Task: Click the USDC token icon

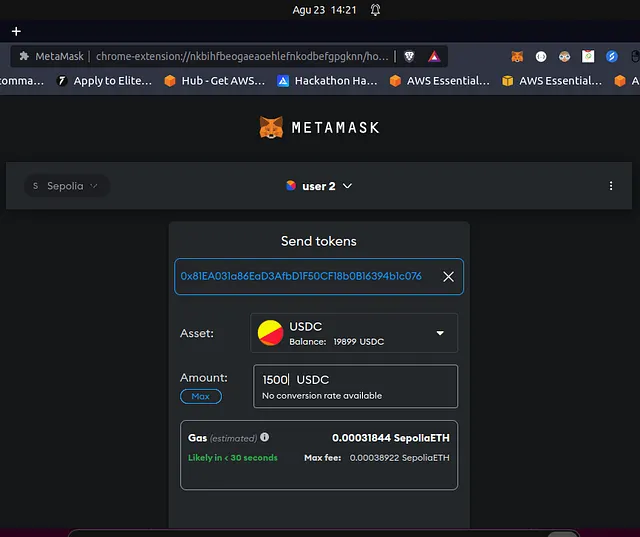Action: 270,333
